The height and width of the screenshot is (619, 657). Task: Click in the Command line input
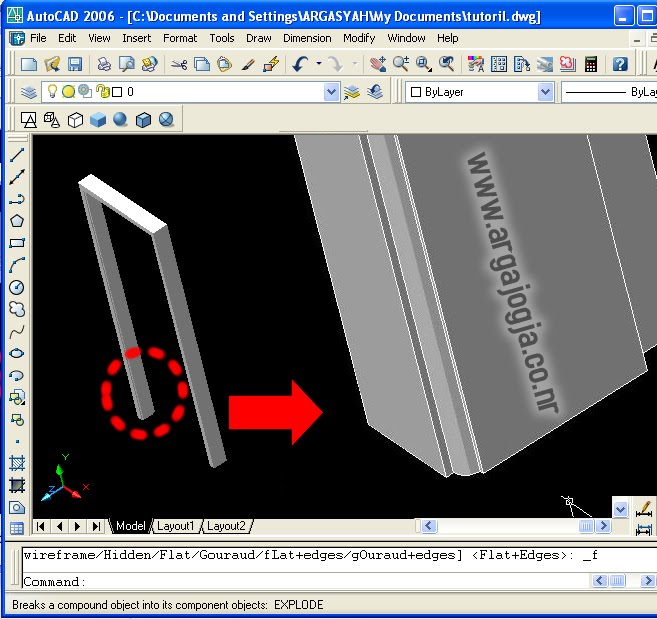click(306, 581)
